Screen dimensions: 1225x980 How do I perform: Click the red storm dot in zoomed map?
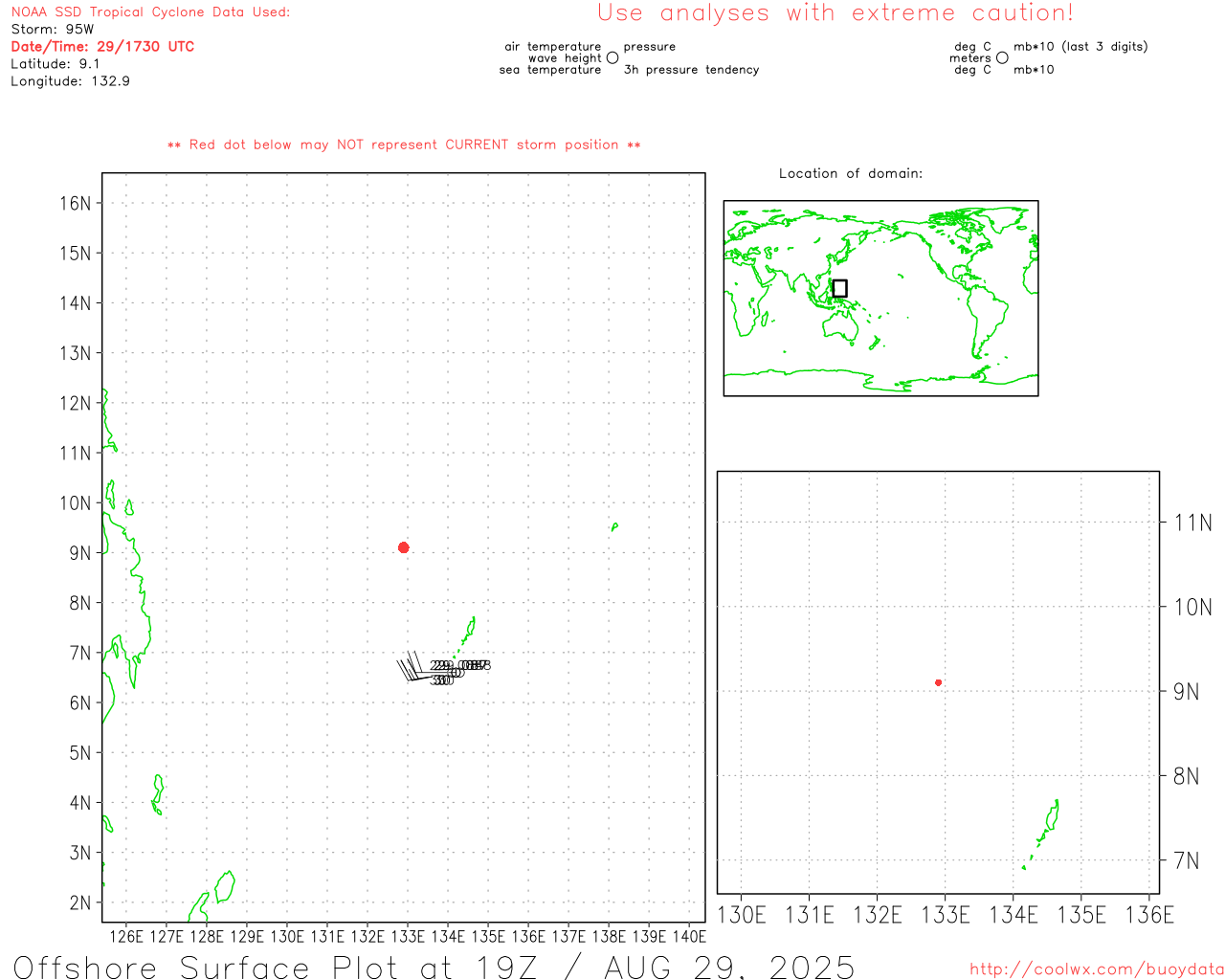[x=939, y=682]
